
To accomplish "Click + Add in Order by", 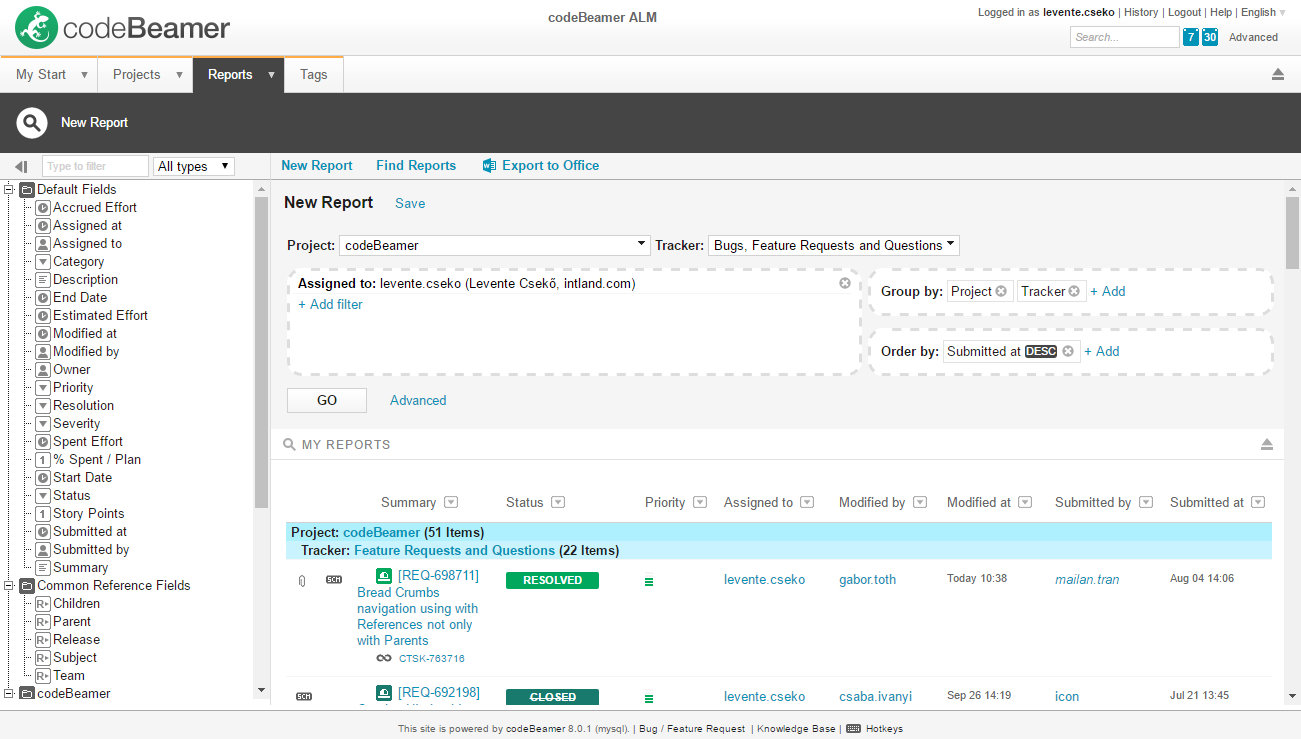I will 1102,351.
